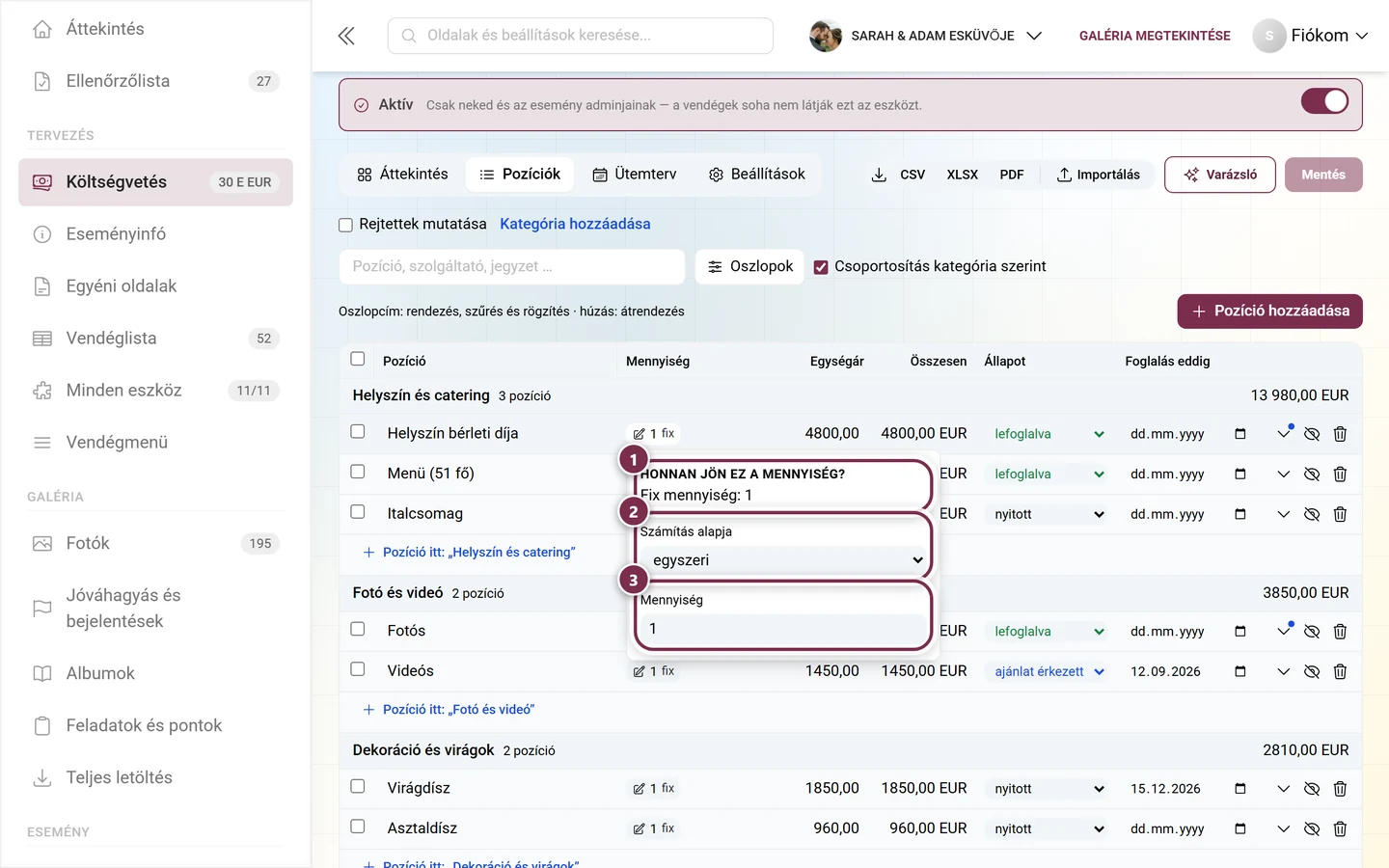Viewport: 1389px width, 868px height.
Task: Focus the Mennyiség input in the popup
Action: [783, 629]
